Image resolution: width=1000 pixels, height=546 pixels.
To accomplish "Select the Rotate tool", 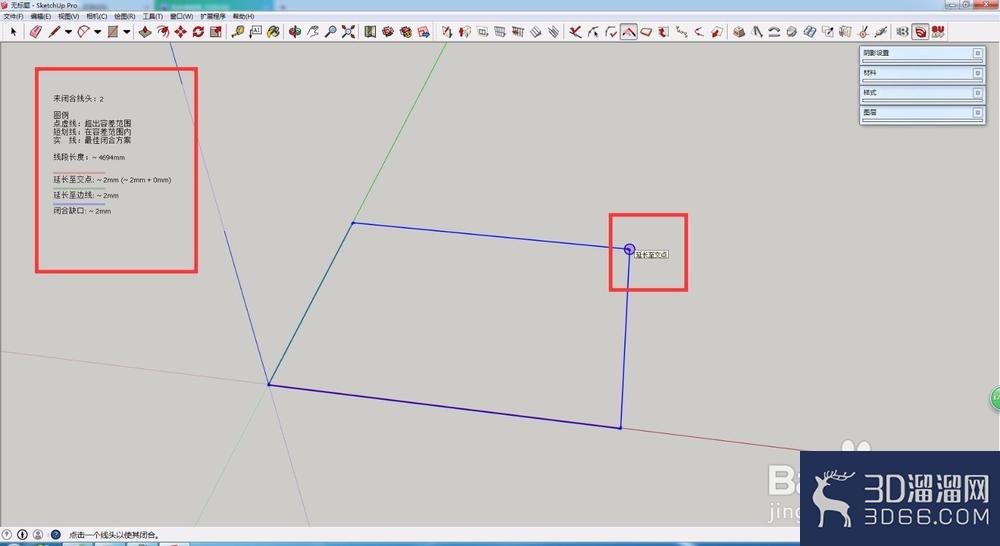I will (x=198, y=32).
